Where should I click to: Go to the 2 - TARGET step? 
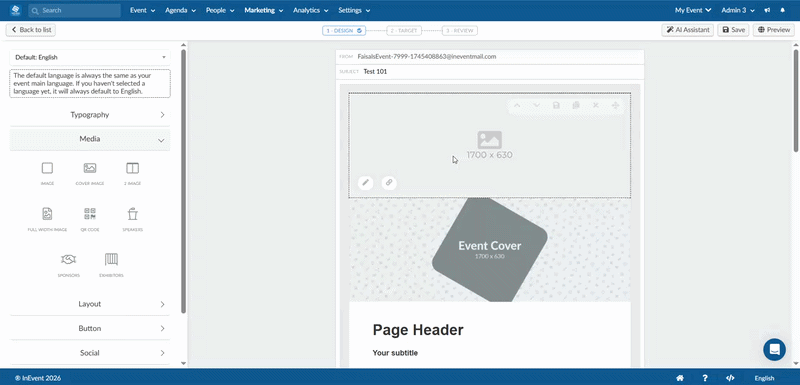pyautogui.click(x=404, y=31)
